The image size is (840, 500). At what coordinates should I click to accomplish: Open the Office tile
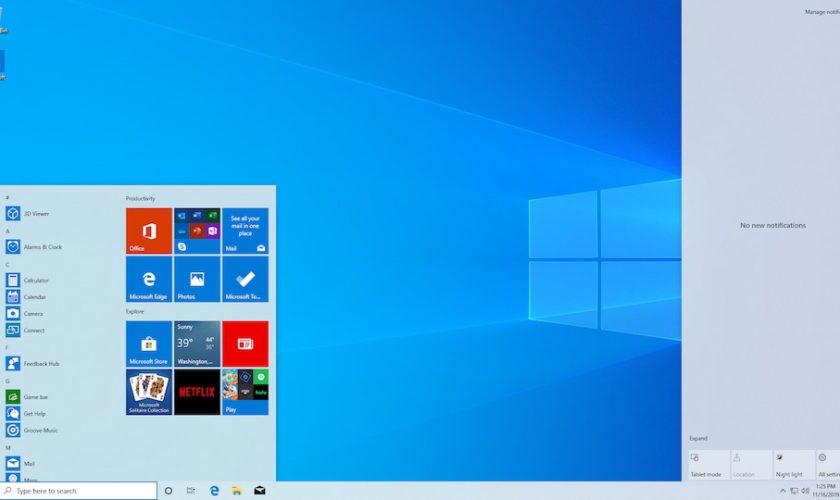coord(148,231)
